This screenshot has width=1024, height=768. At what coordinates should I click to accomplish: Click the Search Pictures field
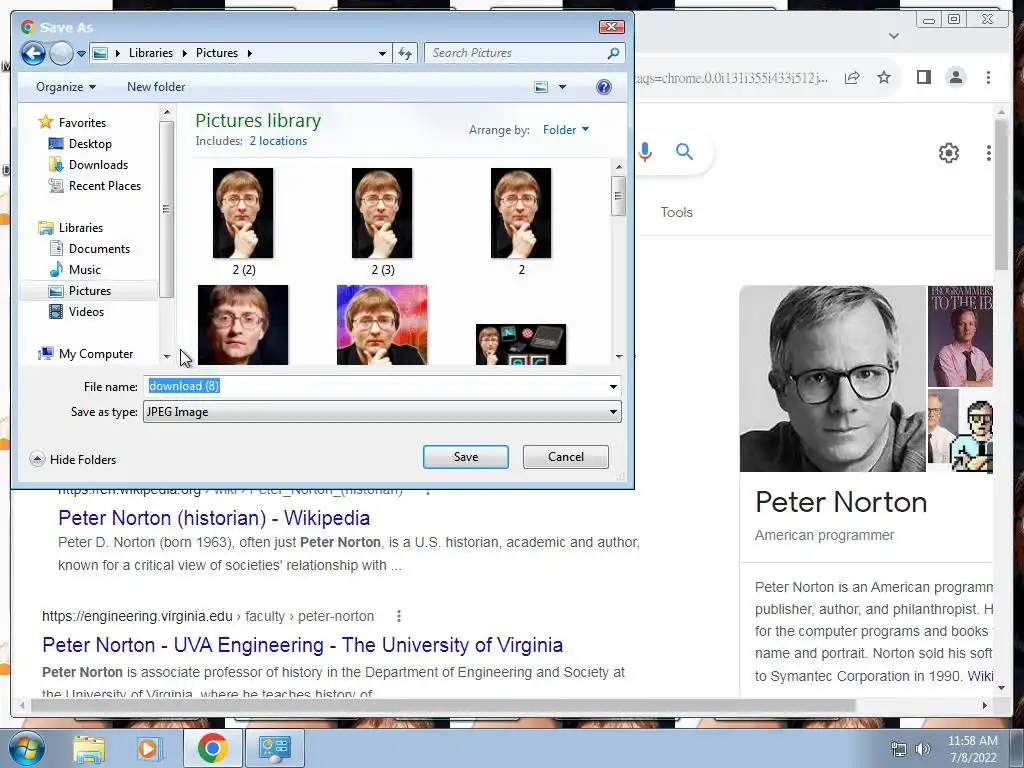516,53
